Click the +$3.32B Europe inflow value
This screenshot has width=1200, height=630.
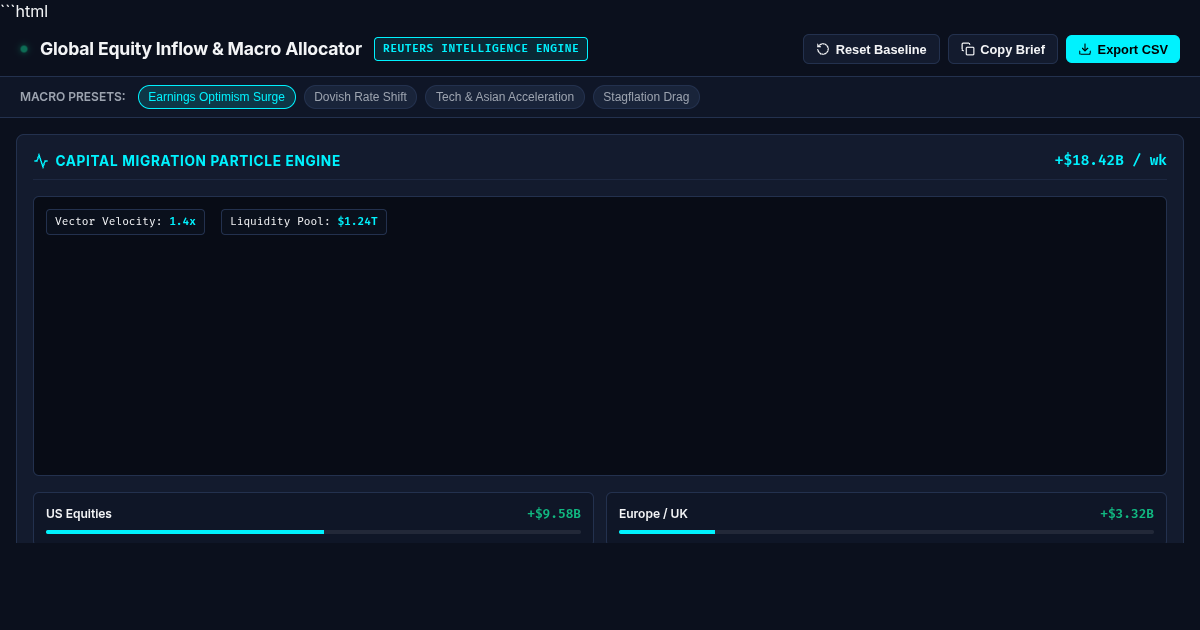click(1127, 514)
